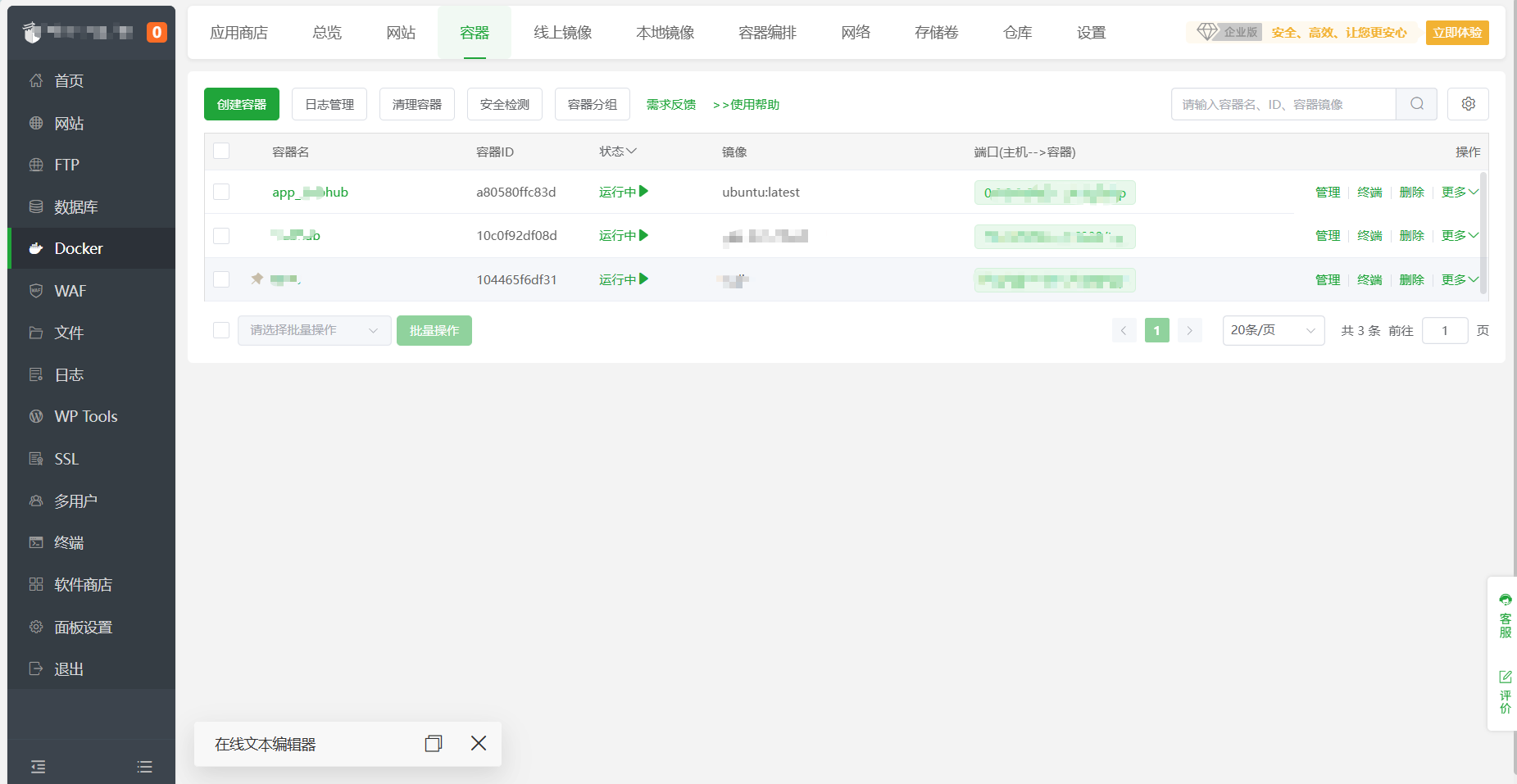
Task: Switch to the 本地镜像 tab
Action: [x=665, y=33]
